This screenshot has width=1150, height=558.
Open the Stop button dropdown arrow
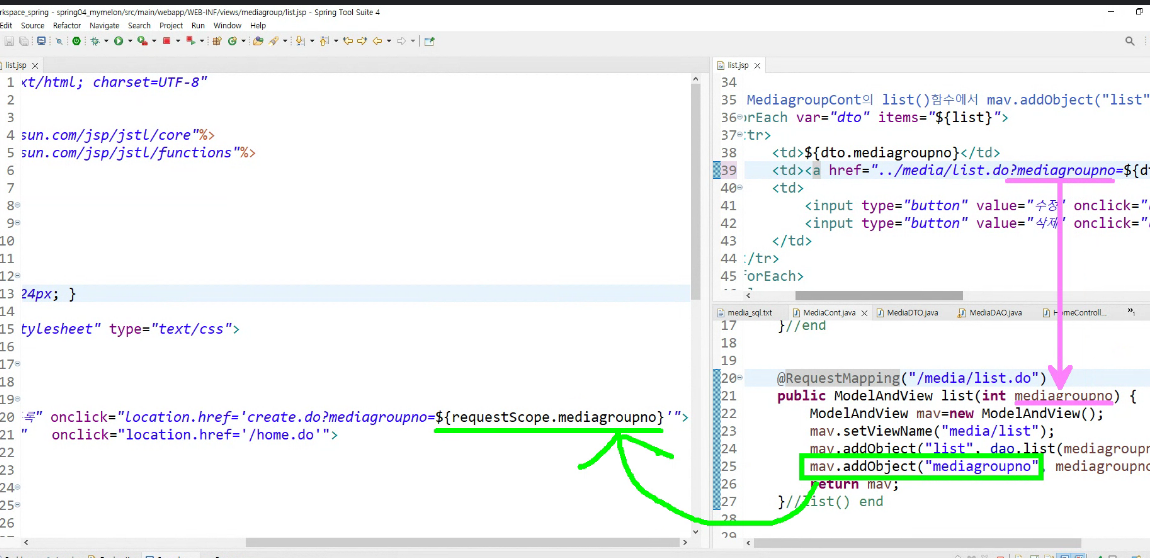pos(178,41)
